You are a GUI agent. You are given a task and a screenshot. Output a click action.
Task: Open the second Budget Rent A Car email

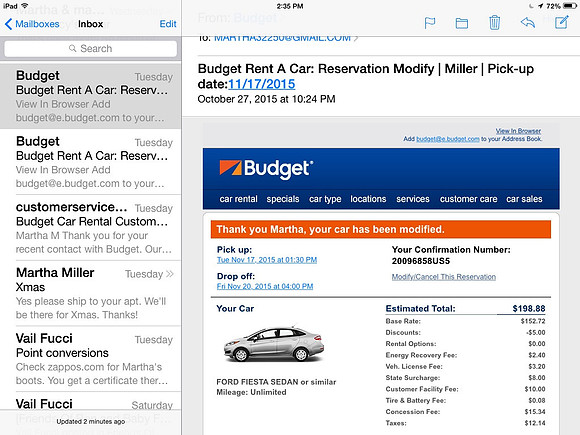91,162
